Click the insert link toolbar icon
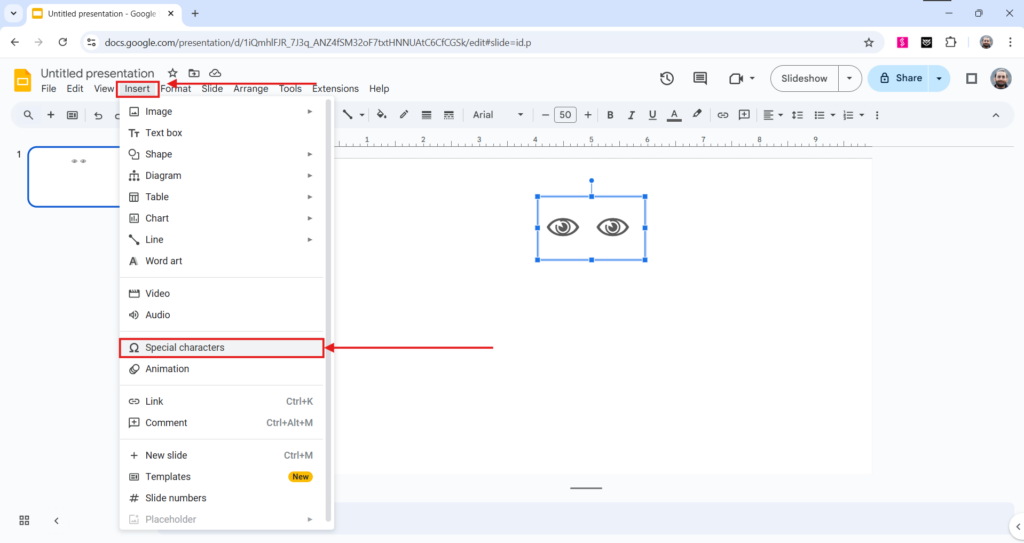The height and width of the screenshot is (543, 1024). point(723,115)
